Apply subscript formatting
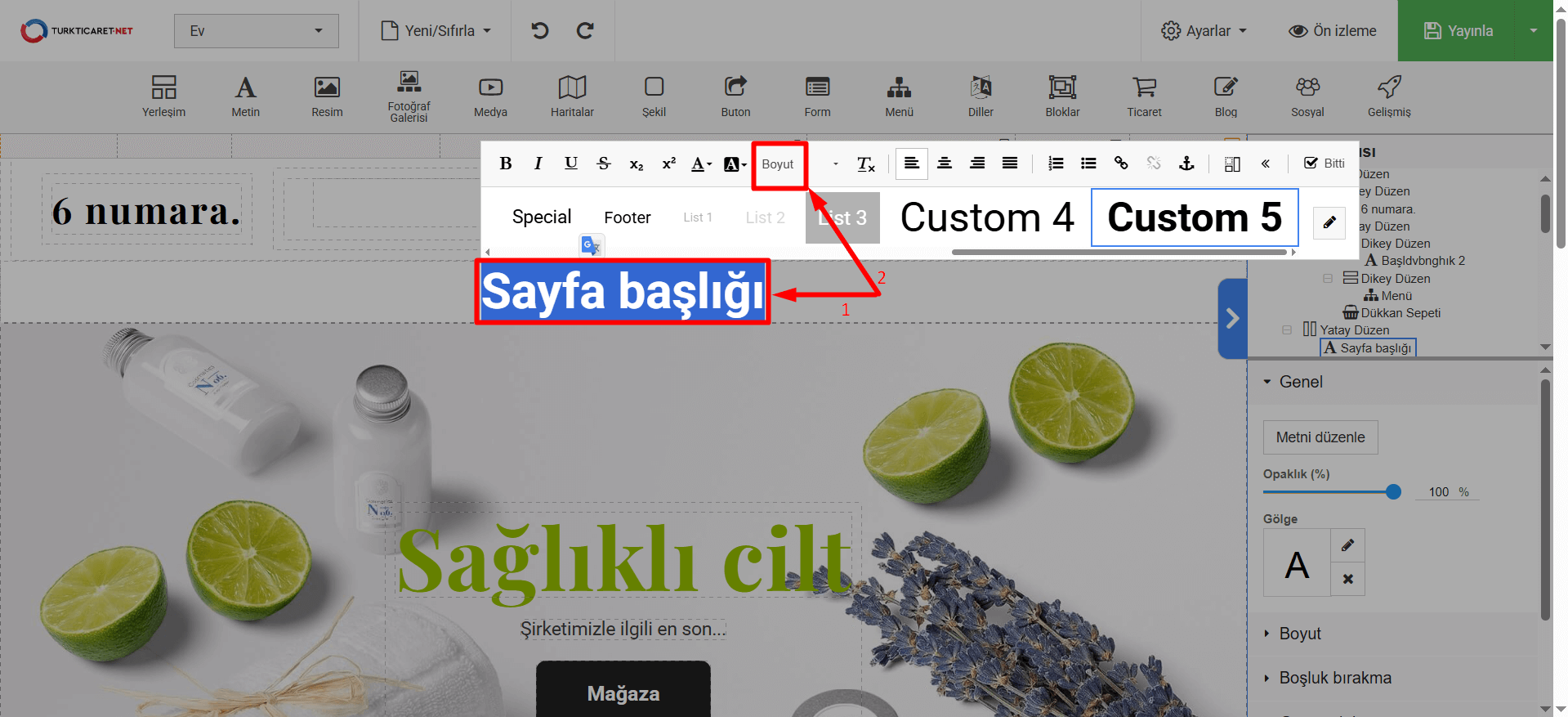The width and height of the screenshot is (1568, 717). click(637, 164)
